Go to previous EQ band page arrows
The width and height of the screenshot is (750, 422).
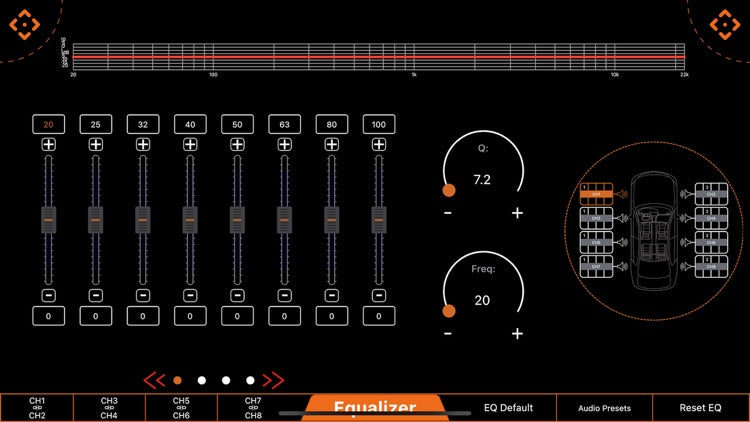[x=154, y=380]
